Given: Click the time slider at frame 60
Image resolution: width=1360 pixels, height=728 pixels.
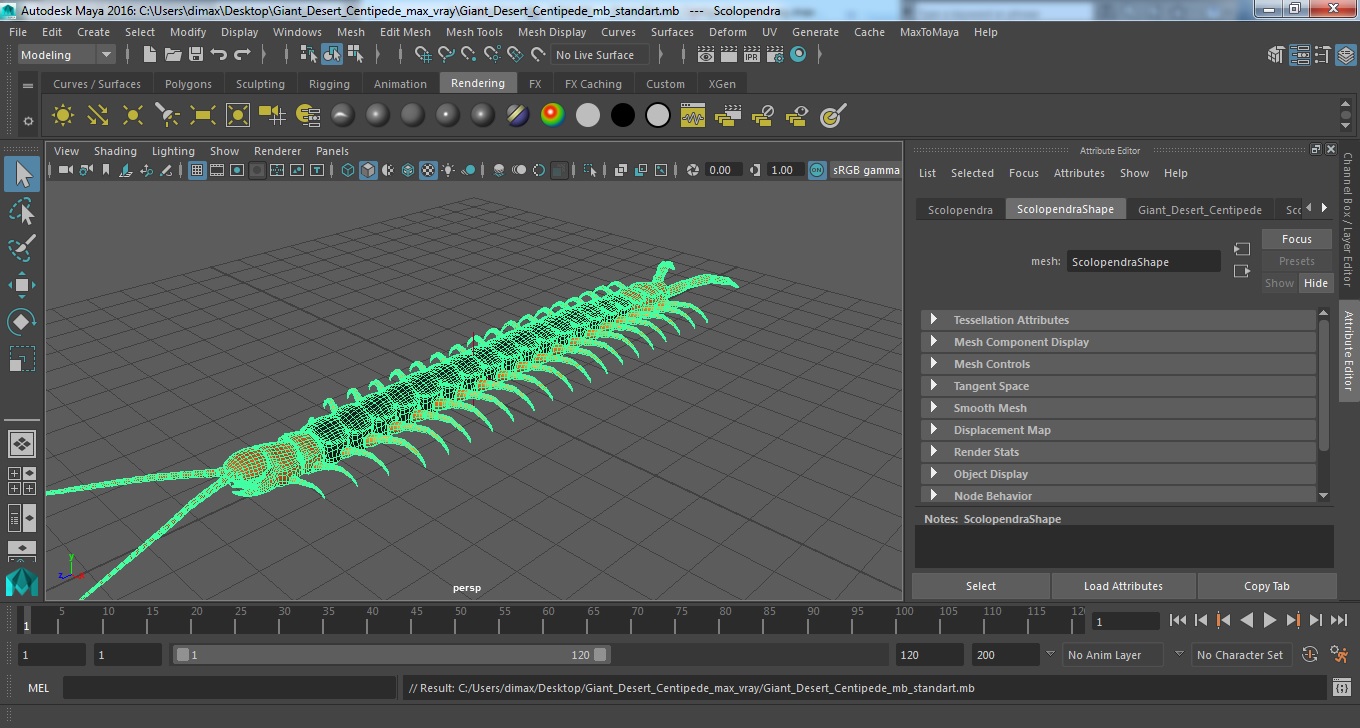Looking at the screenshot, I should [x=550, y=620].
